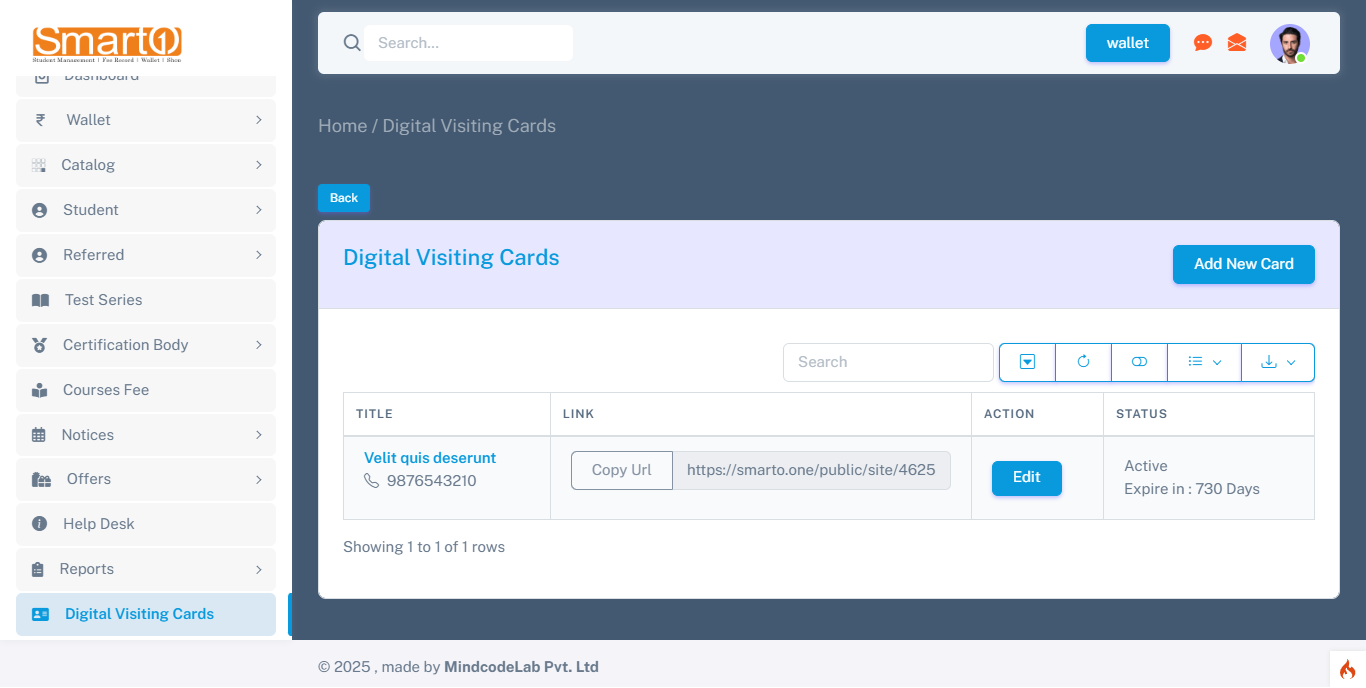
Task: Click the Copy Url button
Action: pos(621,470)
